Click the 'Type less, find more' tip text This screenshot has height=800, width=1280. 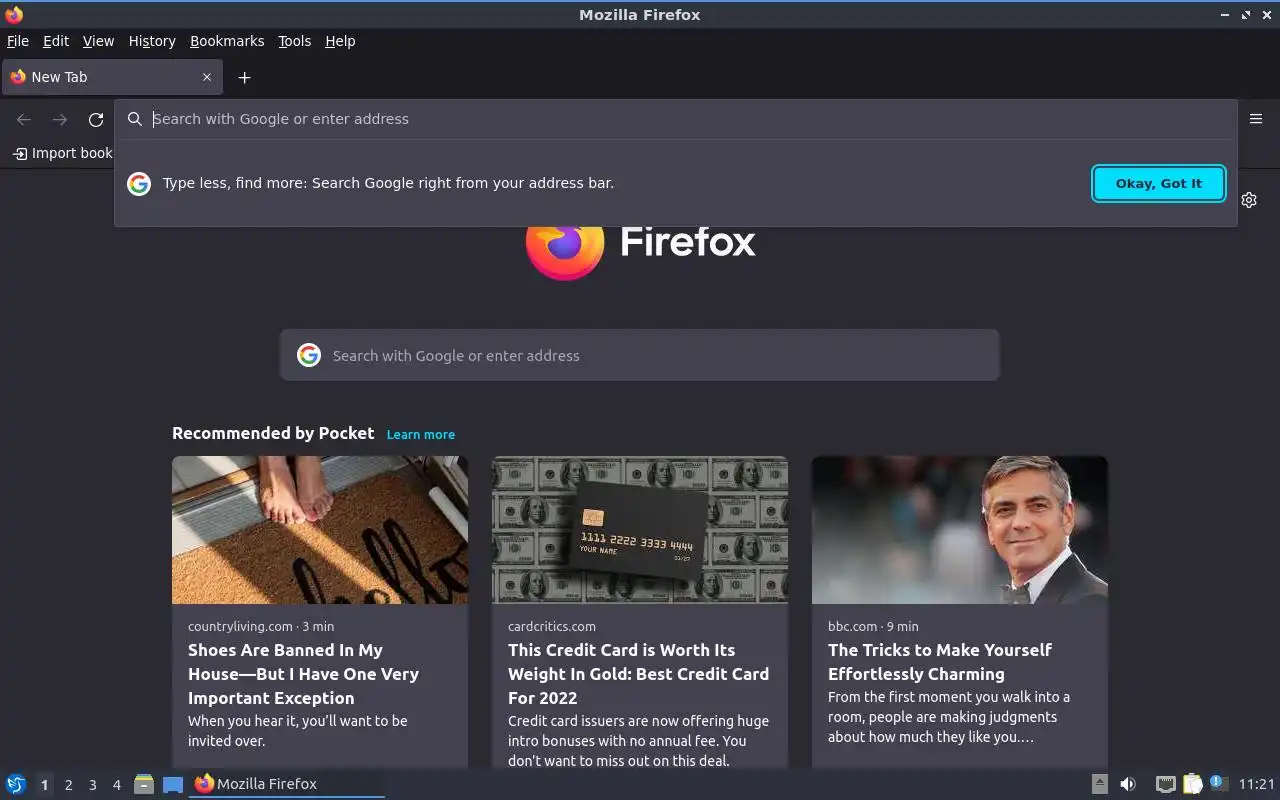coord(388,183)
